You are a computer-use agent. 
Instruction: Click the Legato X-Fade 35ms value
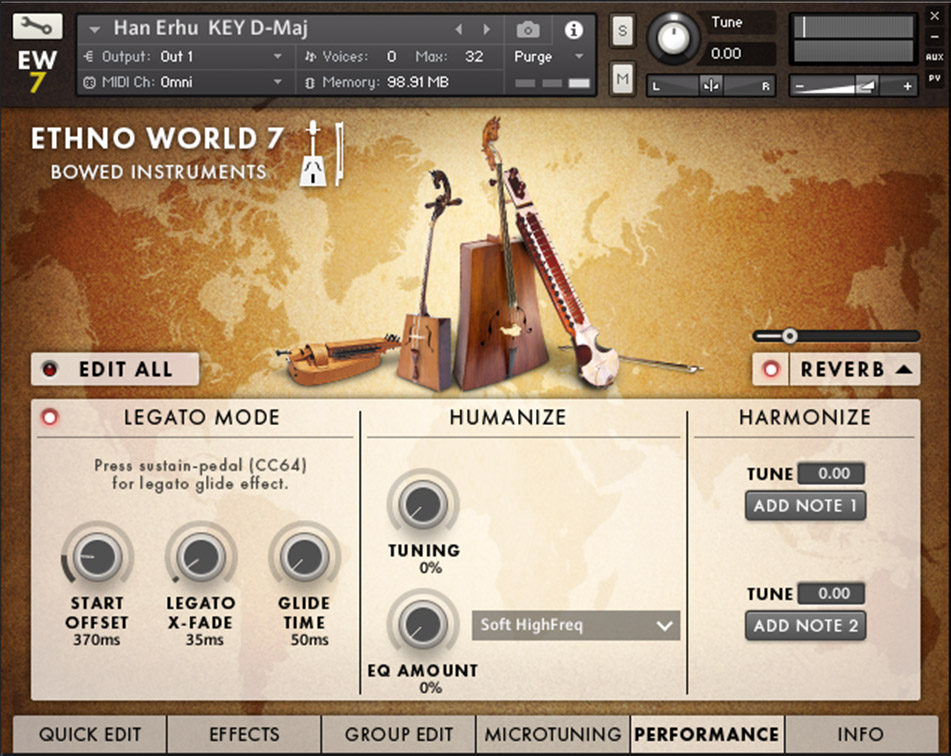204,640
